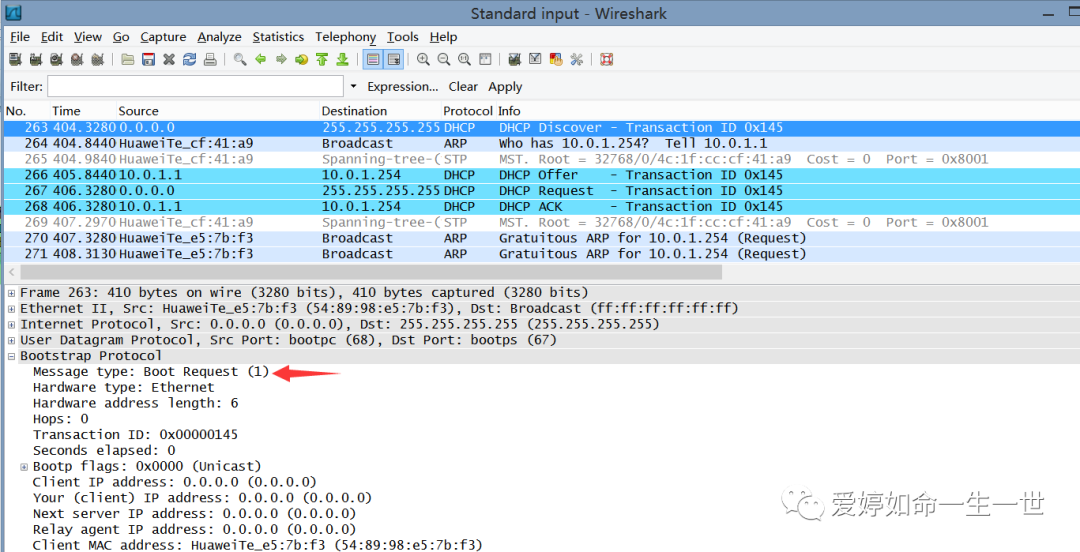Start a new live capture icon
Image resolution: width=1080 pixels, height=552 pixels.
(56, 60)
